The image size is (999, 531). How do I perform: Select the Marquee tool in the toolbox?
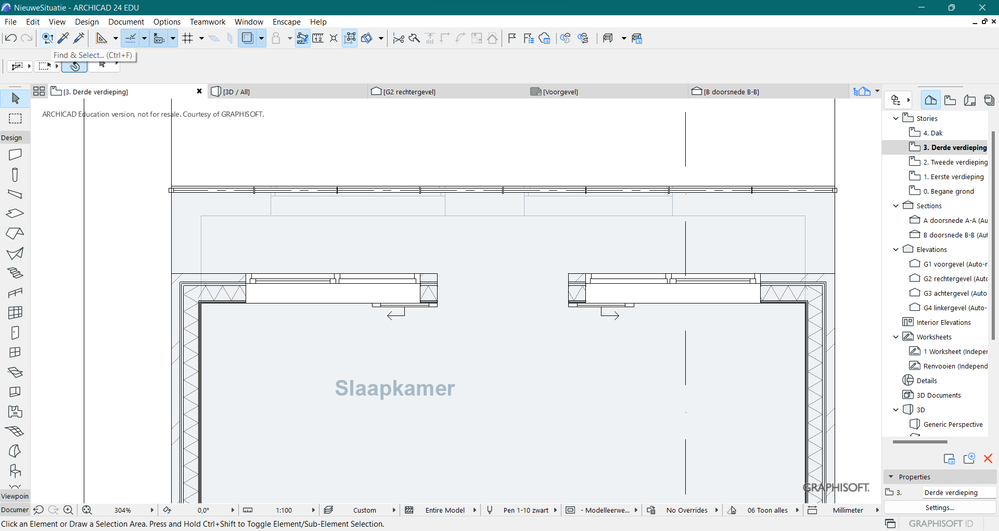tap(15, 118)
